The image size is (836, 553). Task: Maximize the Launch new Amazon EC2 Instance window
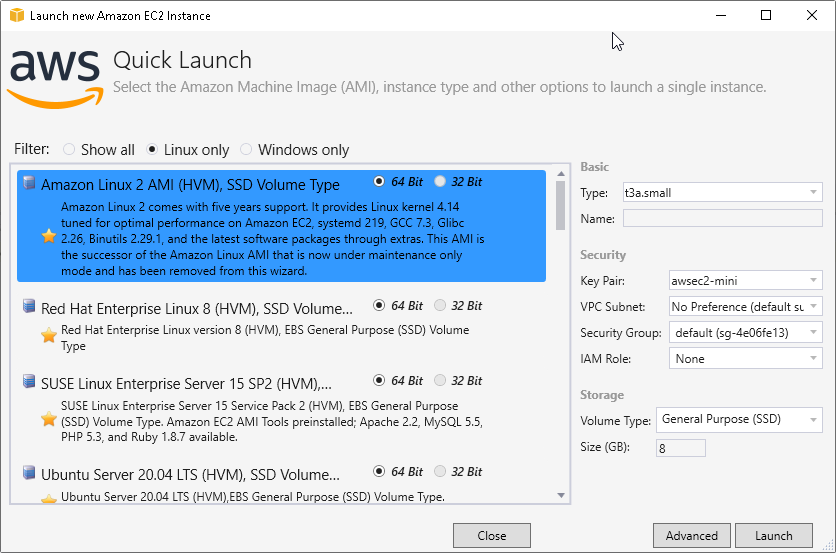[x=766, y=15]
